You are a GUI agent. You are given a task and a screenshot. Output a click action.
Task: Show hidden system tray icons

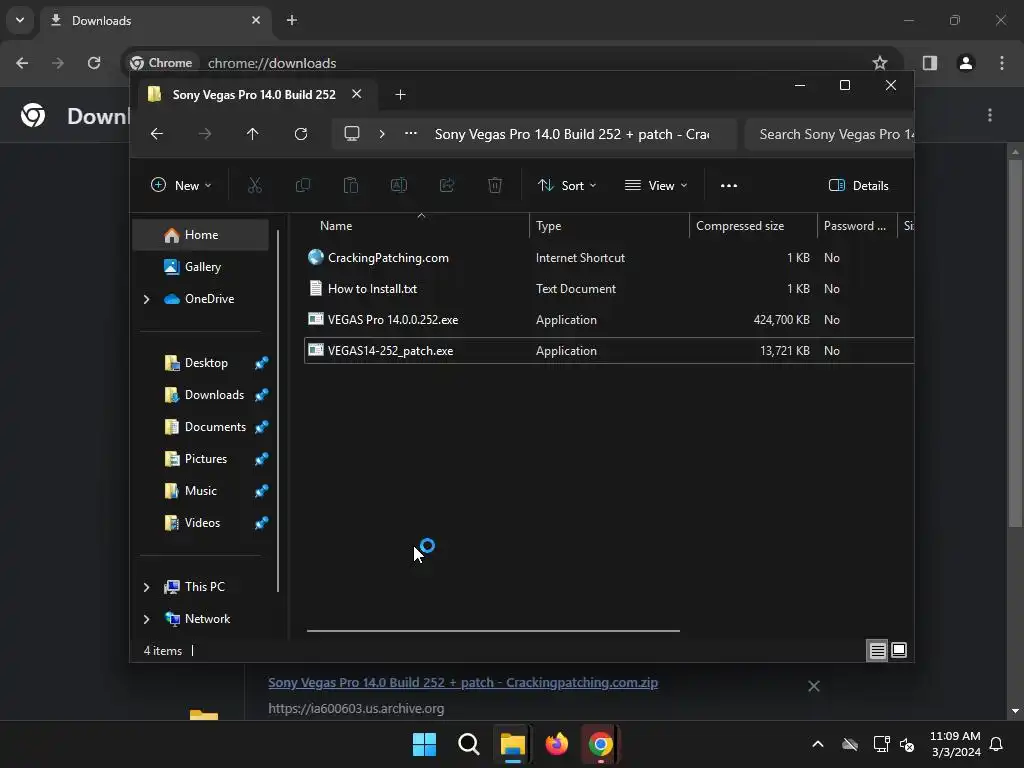pos(818,744)
